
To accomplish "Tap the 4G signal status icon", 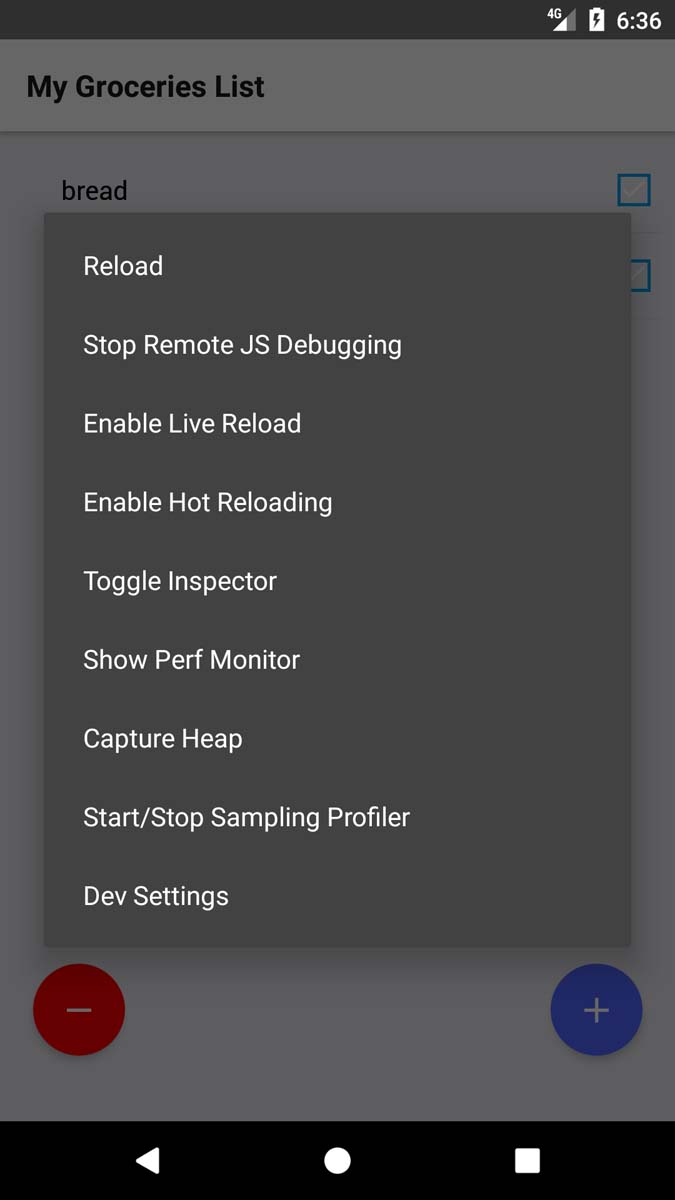I will click(x=561, y=19).
